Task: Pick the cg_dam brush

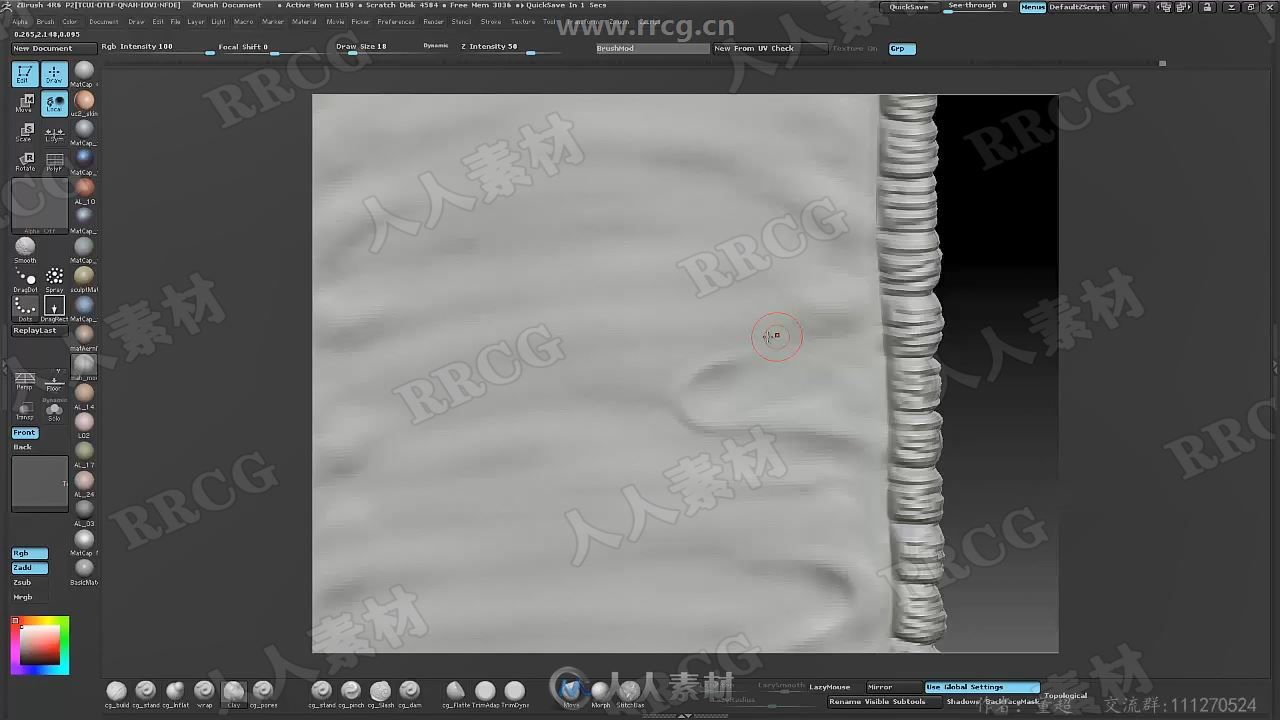Action: click(x=409, y=694)
